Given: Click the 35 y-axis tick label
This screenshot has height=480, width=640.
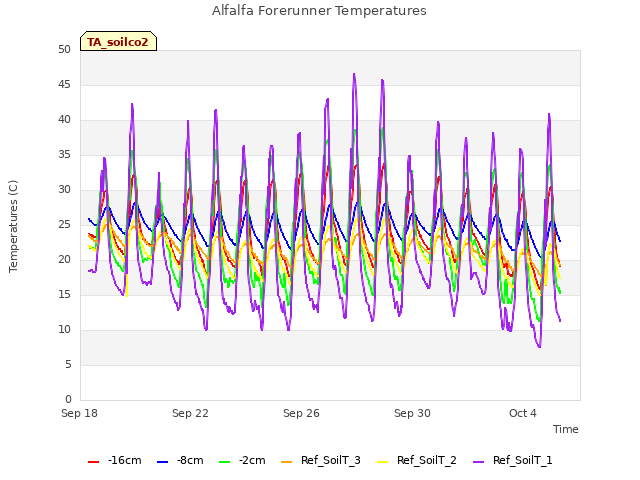Looking at the screenshot, I should [x=64, y=155].
